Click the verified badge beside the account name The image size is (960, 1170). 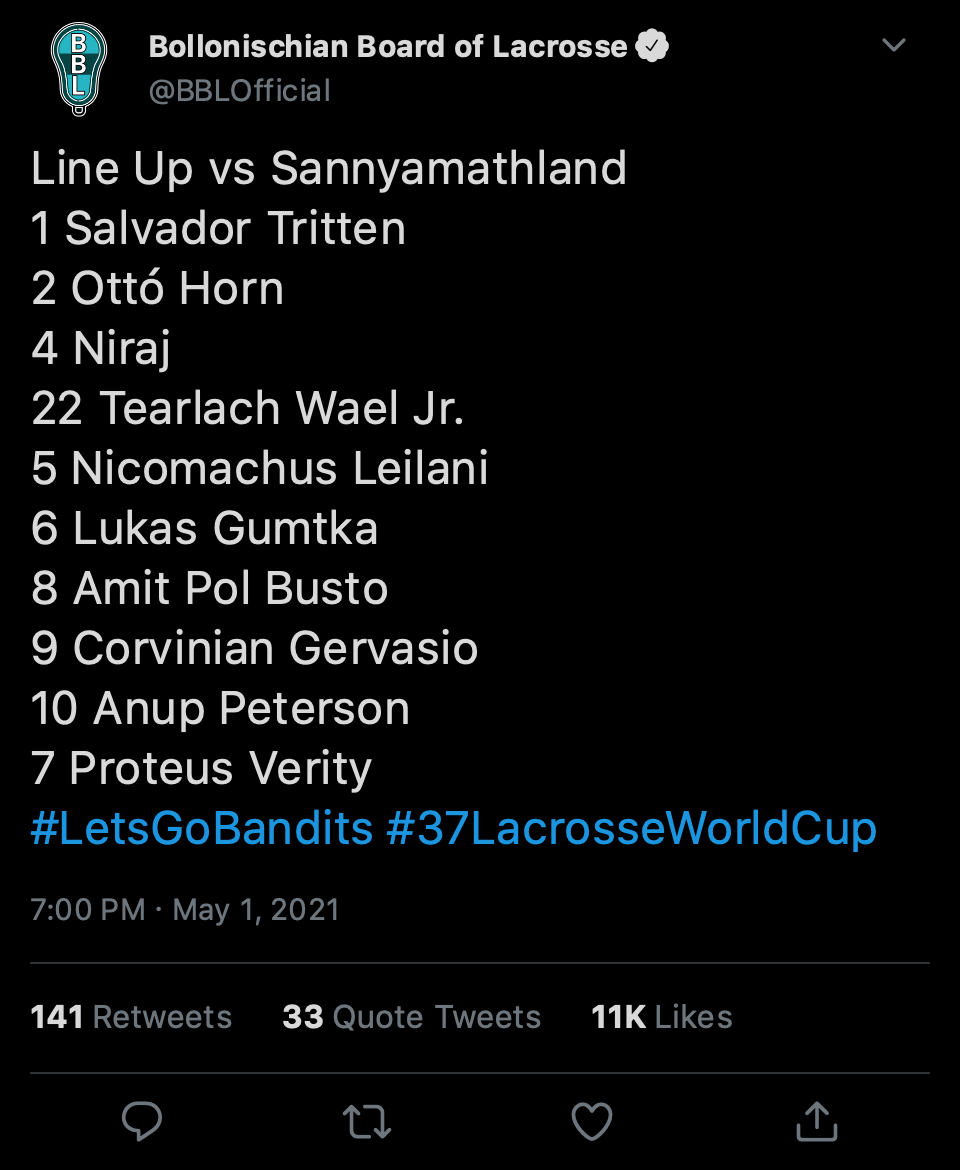pyautogui.click(x=652, y=46)
